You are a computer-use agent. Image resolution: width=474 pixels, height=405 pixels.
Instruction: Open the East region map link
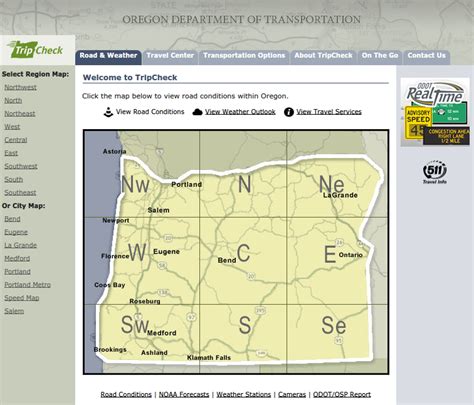coord(11,153)
